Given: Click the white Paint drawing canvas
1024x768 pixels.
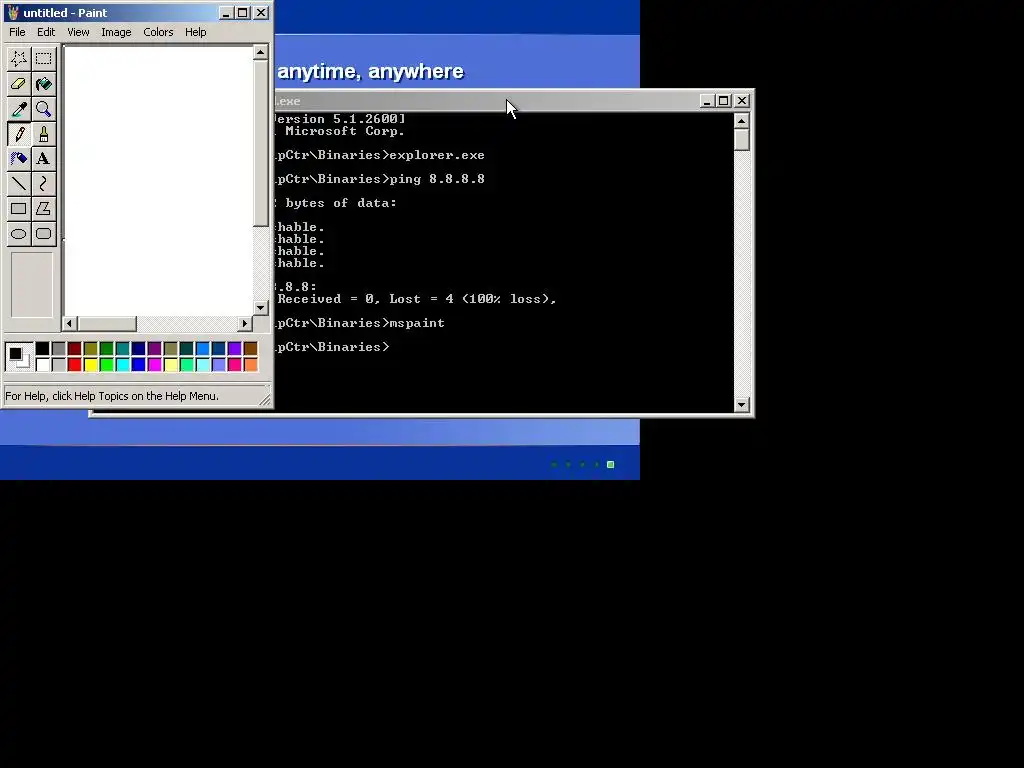Looking at the screenshot, I should (158, 180).
